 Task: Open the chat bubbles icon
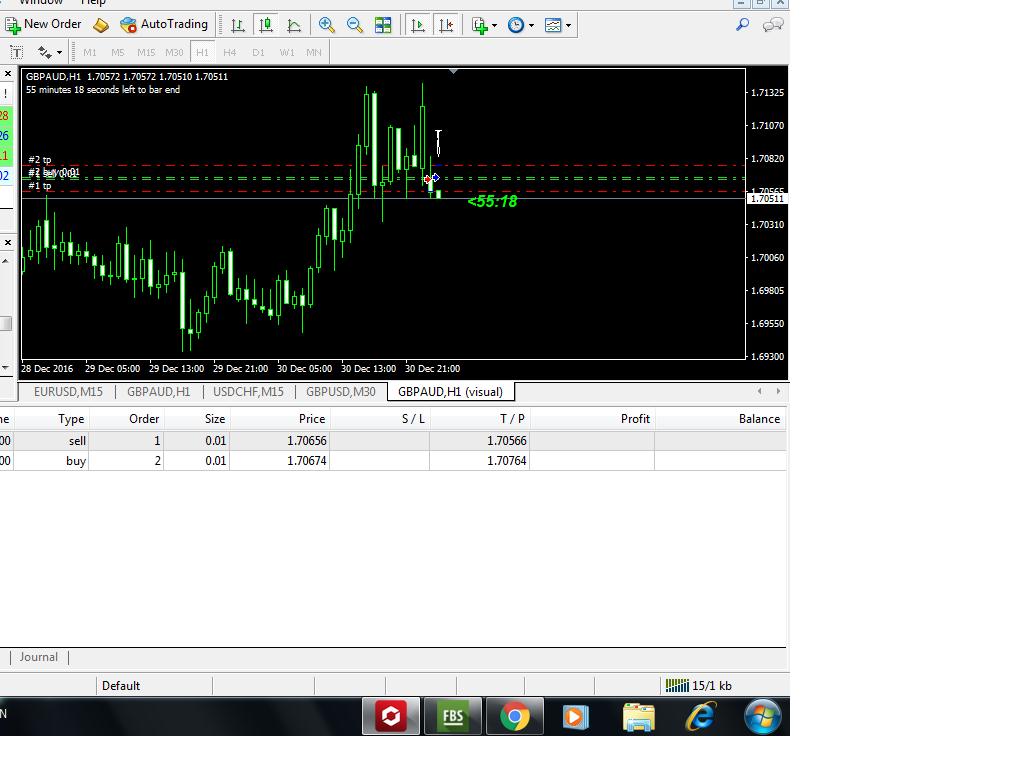[773, 25]
